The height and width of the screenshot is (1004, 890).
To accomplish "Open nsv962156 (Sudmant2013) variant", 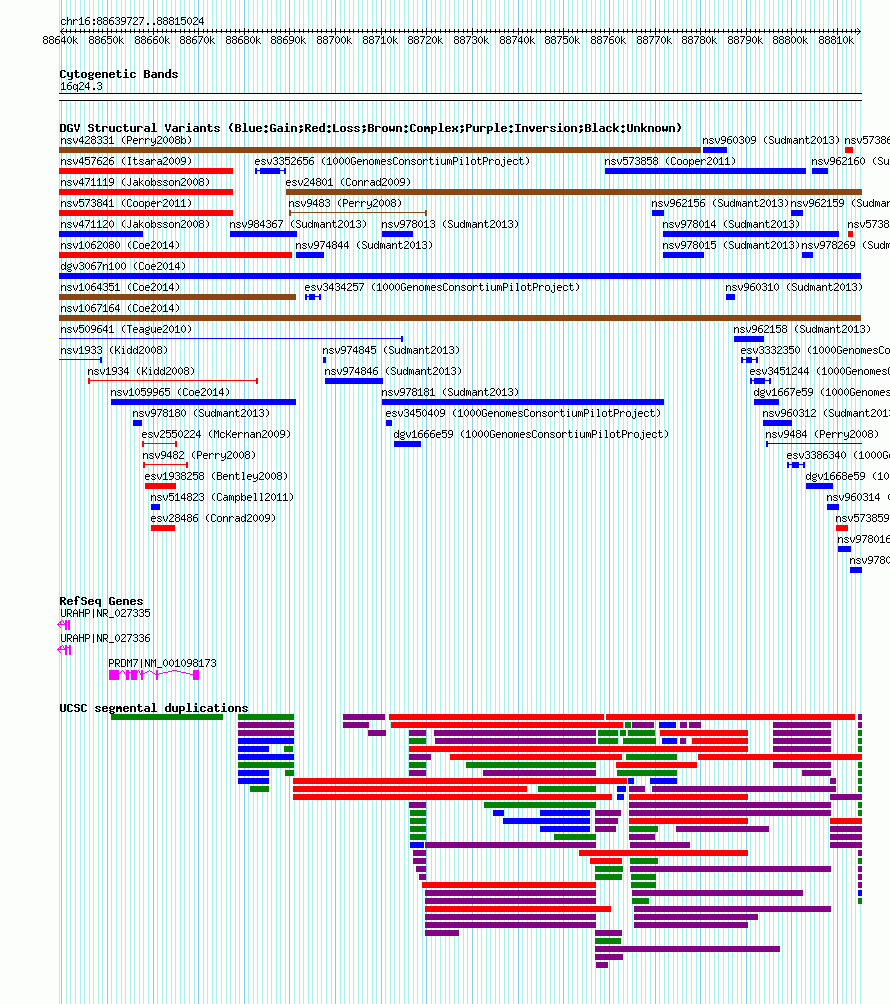I will tap(720, 204).
